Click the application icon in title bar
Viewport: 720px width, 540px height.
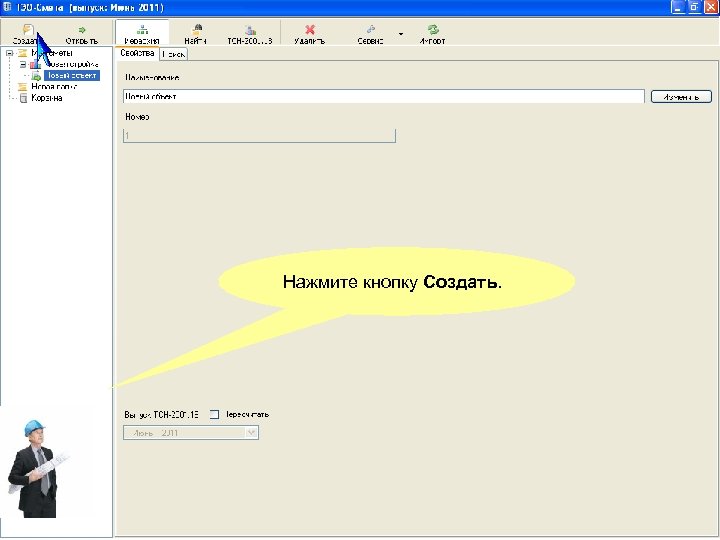7,7
